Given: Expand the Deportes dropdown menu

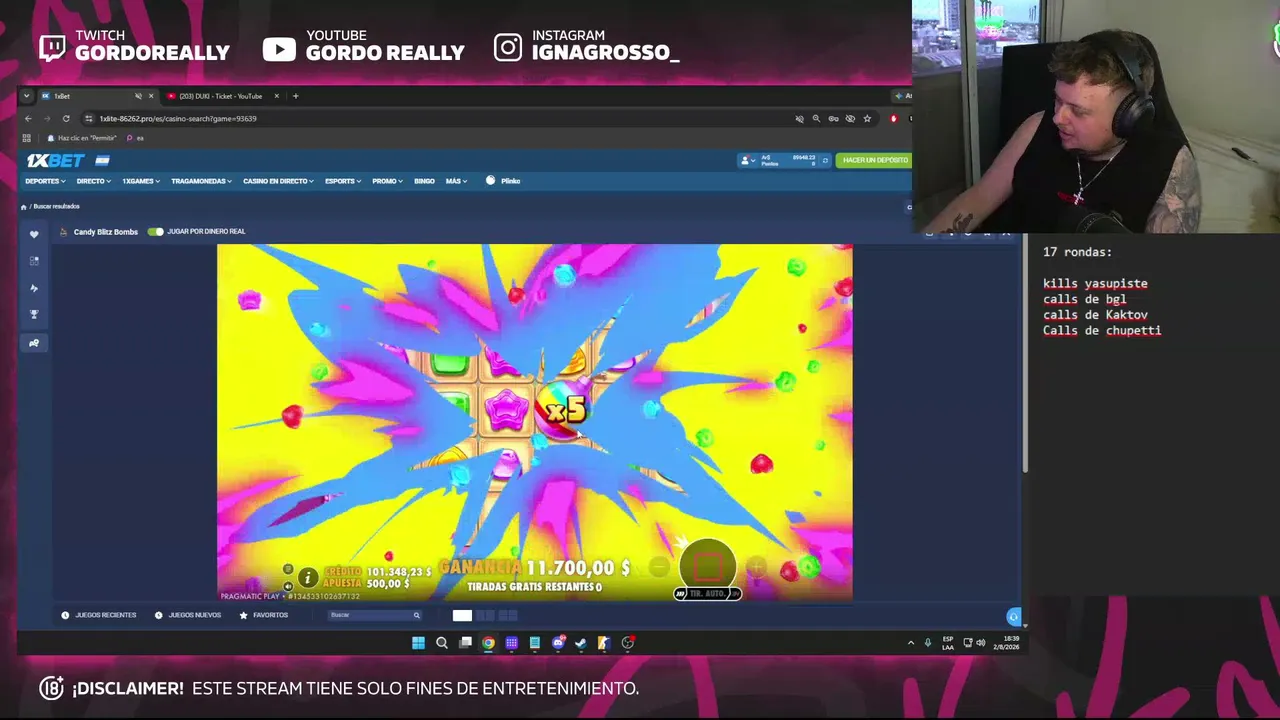Looking at the screenshot, I should coord(45,181).
